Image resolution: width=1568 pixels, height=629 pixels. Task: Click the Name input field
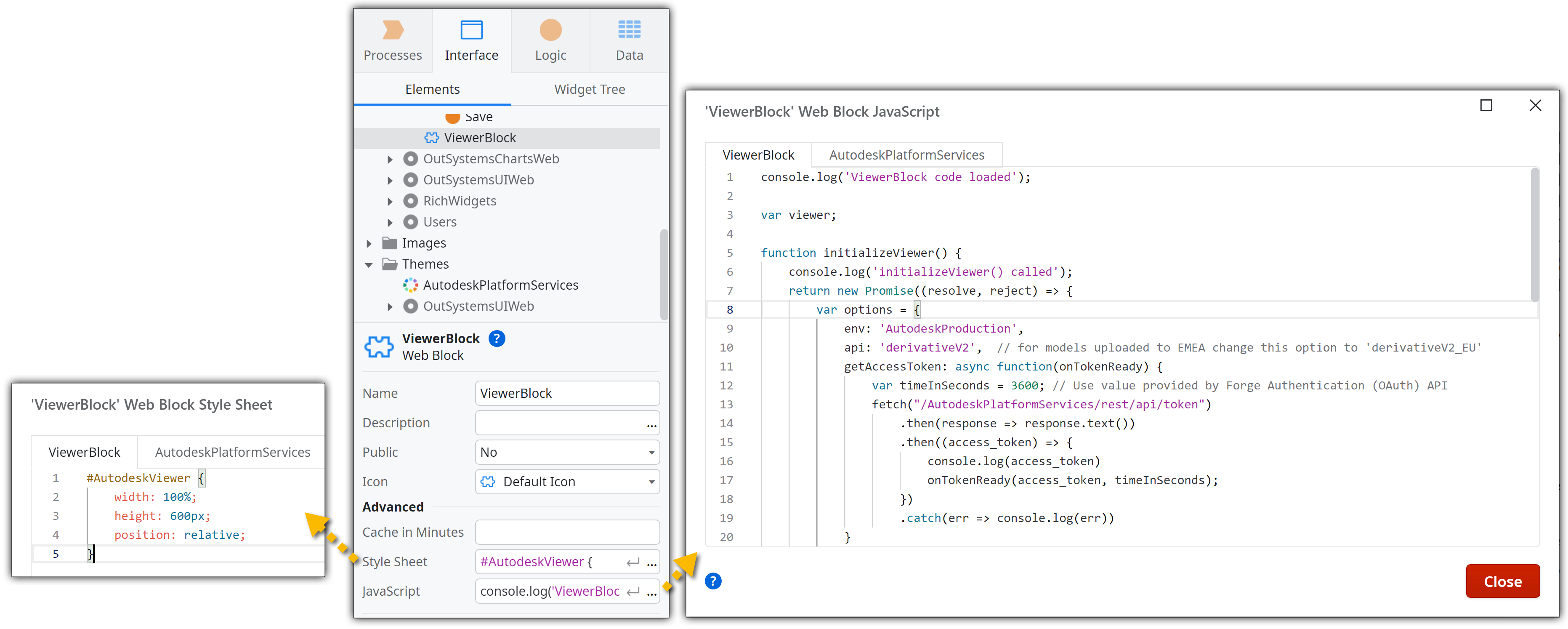(x=567, y=393)
